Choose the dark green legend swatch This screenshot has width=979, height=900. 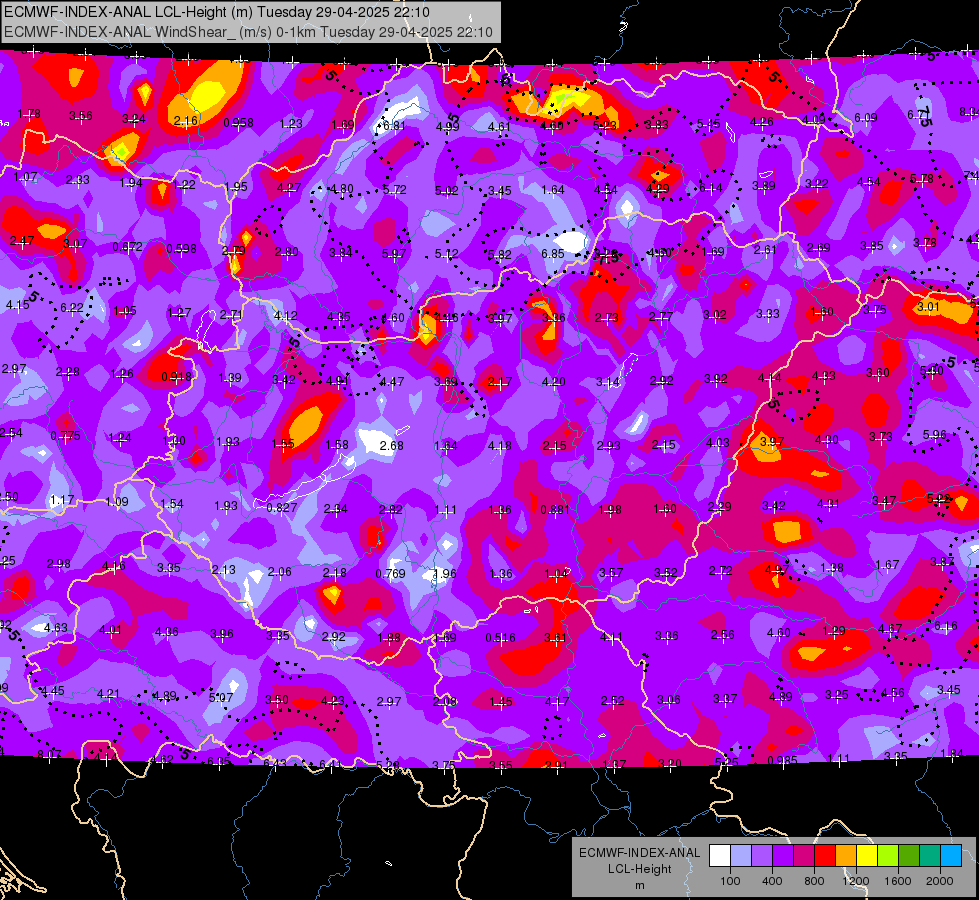909,855
